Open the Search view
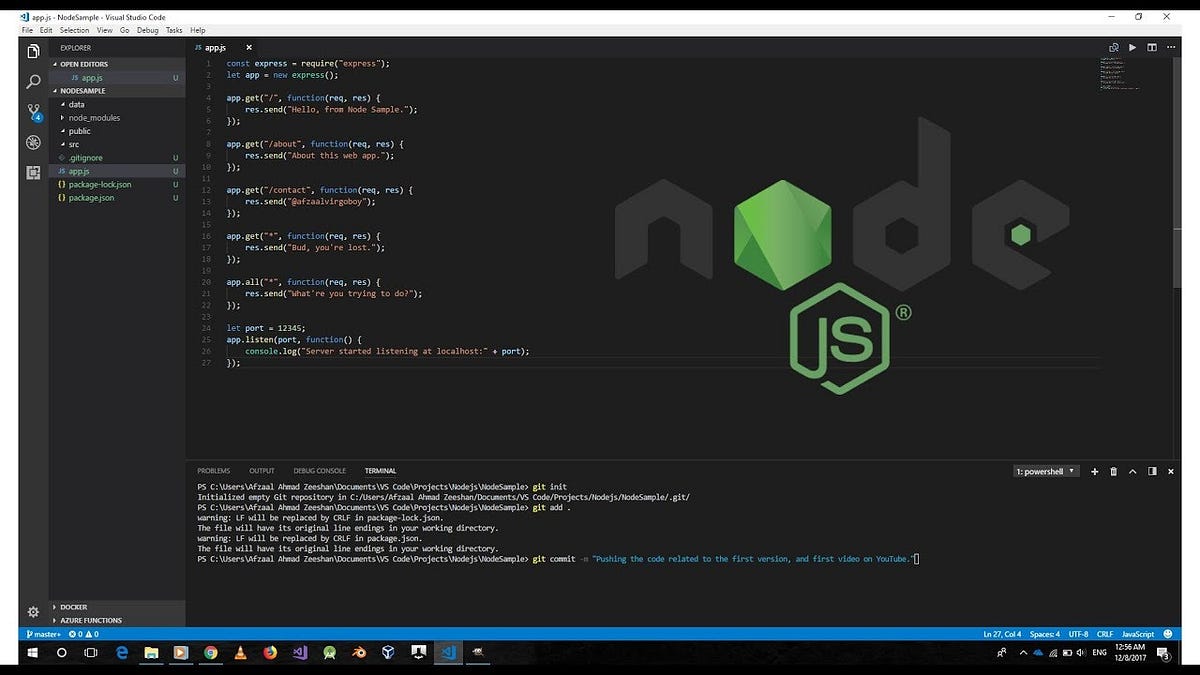The image size is (1200, 675). point(32,82)
